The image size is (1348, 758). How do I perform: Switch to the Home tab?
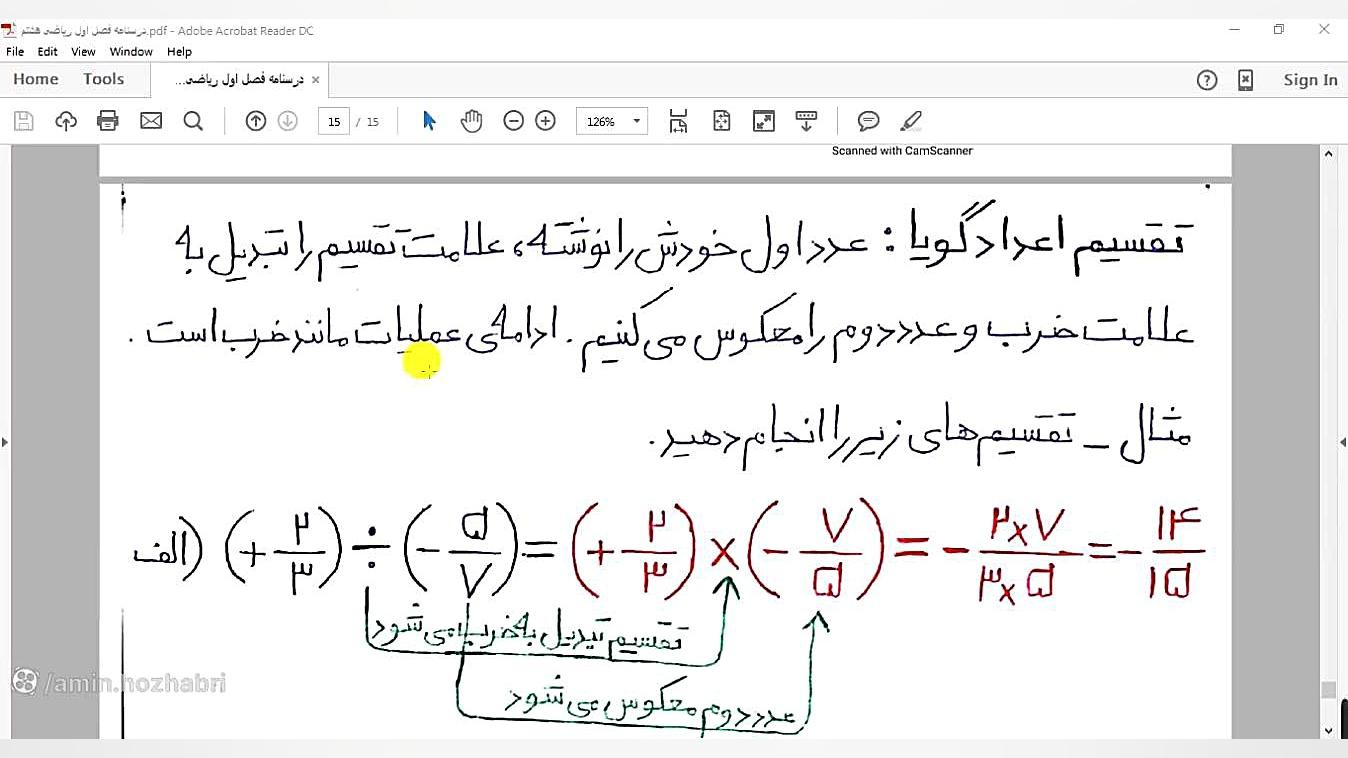click(36, 80)
